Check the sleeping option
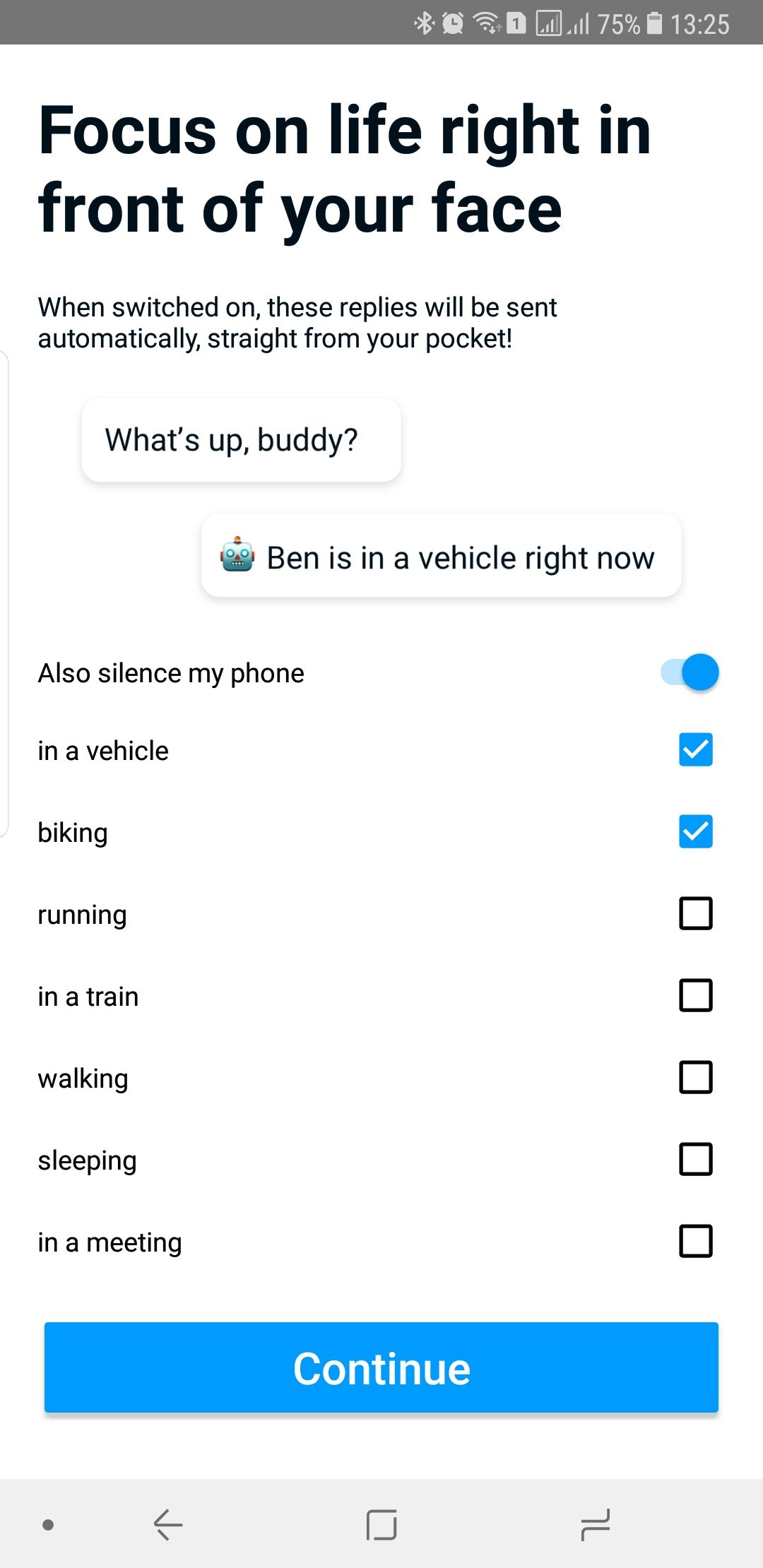The image size is (763, 1568). tap(695, 1159)
